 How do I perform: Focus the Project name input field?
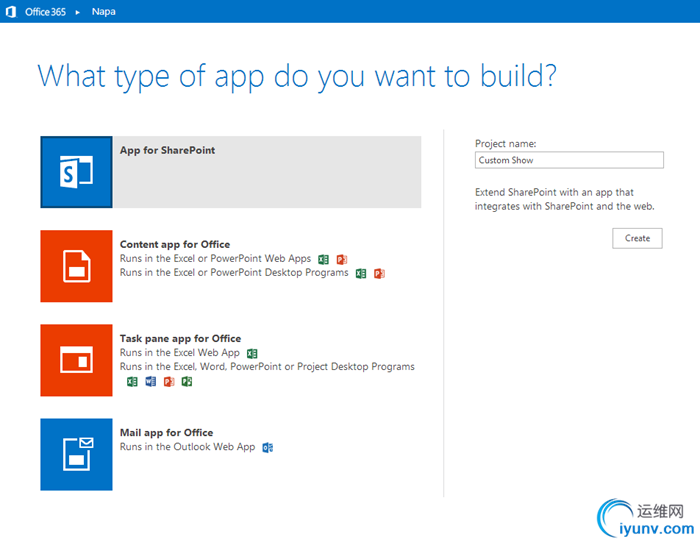coord(569,160)
